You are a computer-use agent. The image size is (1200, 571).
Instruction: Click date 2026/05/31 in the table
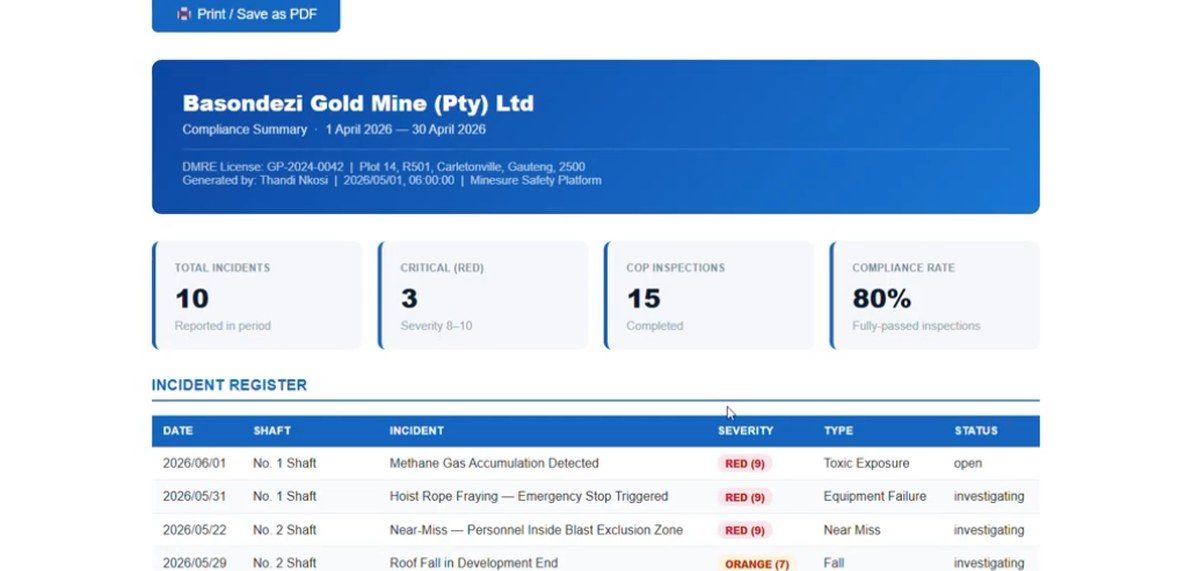[195, 497]
